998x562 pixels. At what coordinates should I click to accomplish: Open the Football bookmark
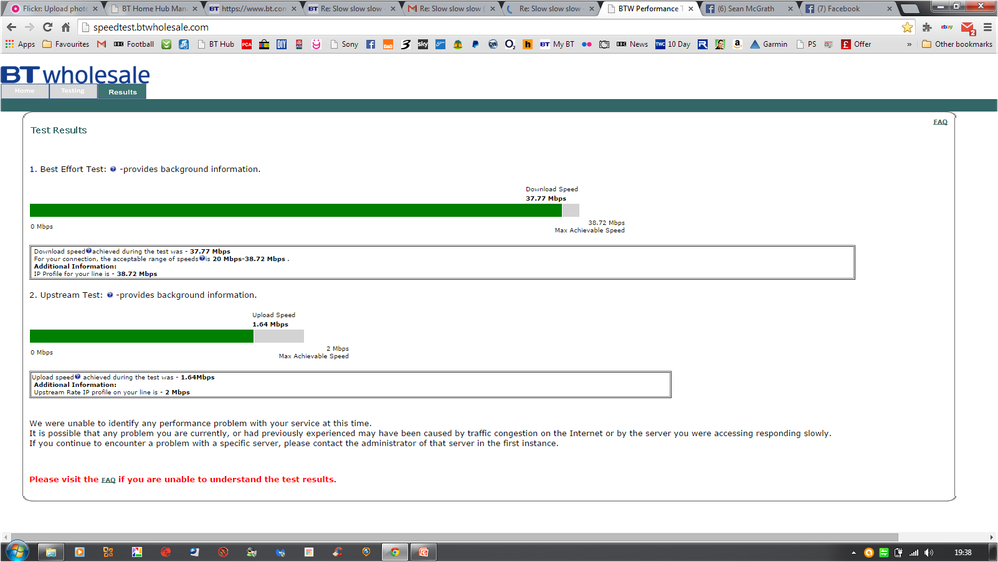(134, 44)
